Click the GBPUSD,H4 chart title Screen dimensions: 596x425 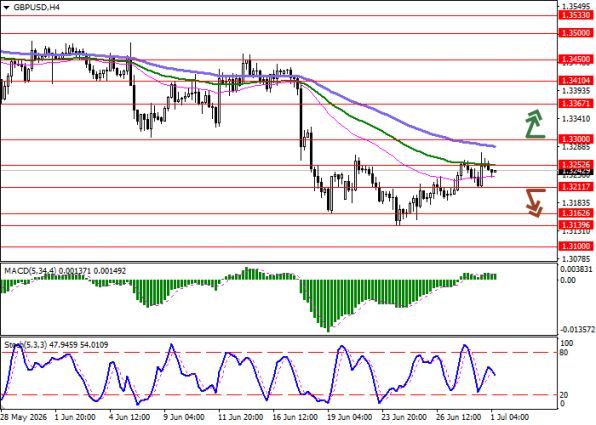(x=36, y=7)
